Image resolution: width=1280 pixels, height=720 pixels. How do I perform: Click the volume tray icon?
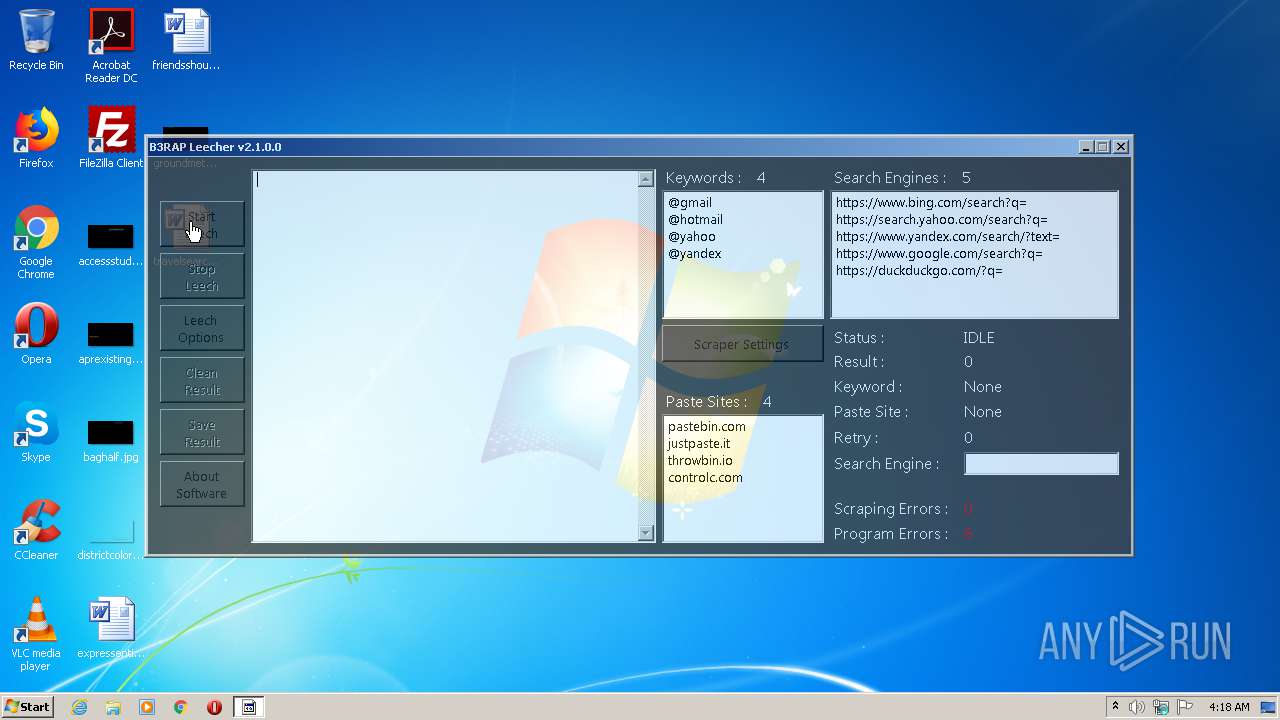click(x=1137, y=707)
